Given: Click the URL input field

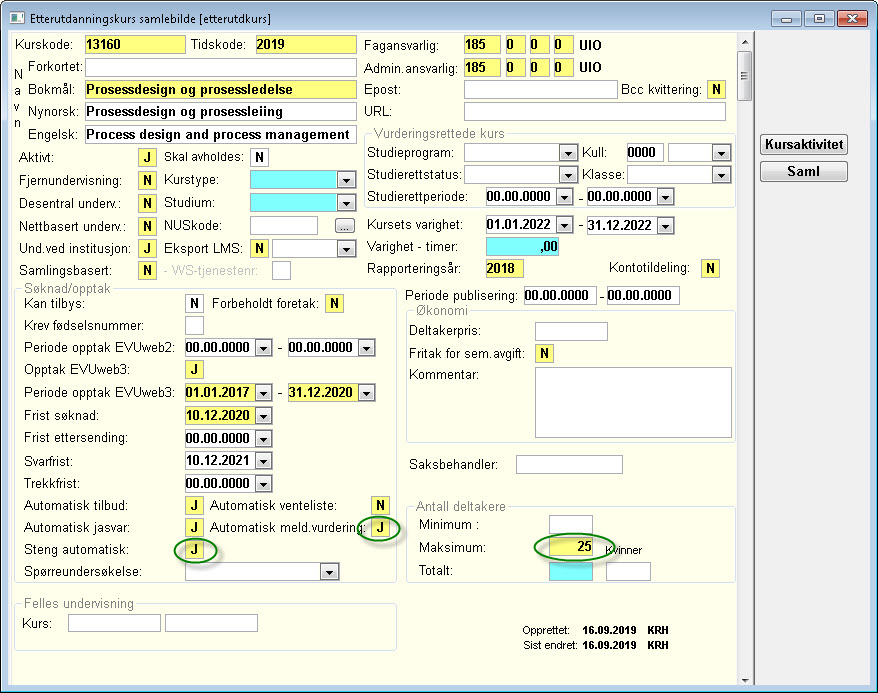Looking at the screenshot, I should point(595,111).
